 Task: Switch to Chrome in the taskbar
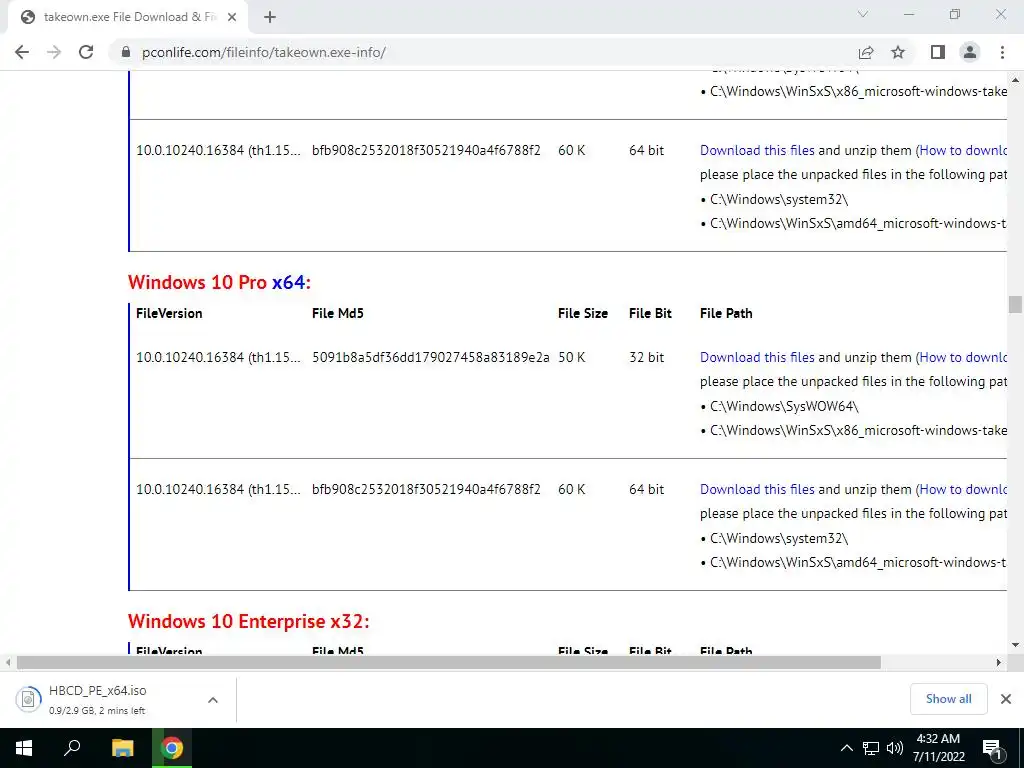click(172, 748)
